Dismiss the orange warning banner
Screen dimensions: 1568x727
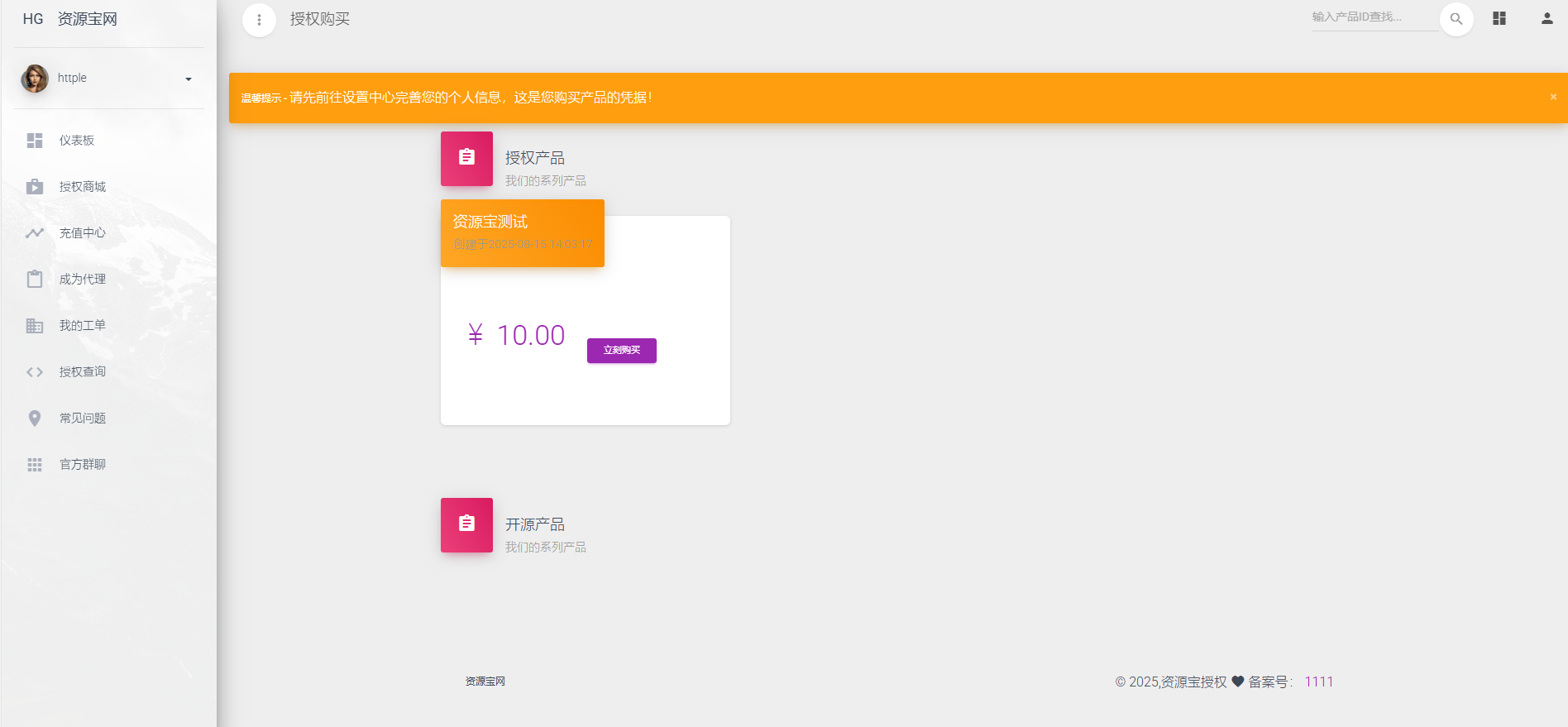(1553, 97)
